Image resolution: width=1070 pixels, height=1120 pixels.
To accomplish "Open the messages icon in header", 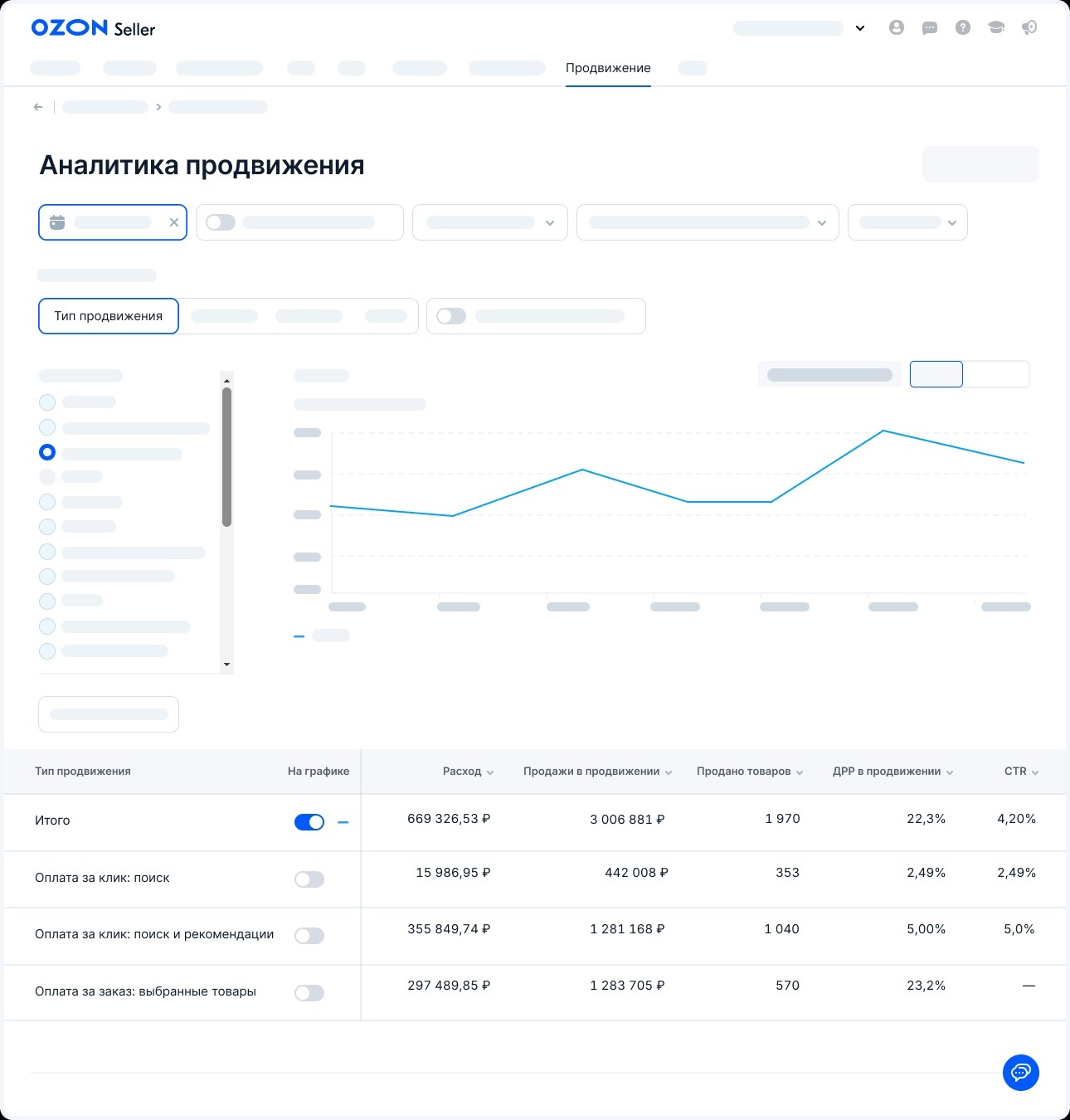I will pyautogui.click(x=930, y=28).
